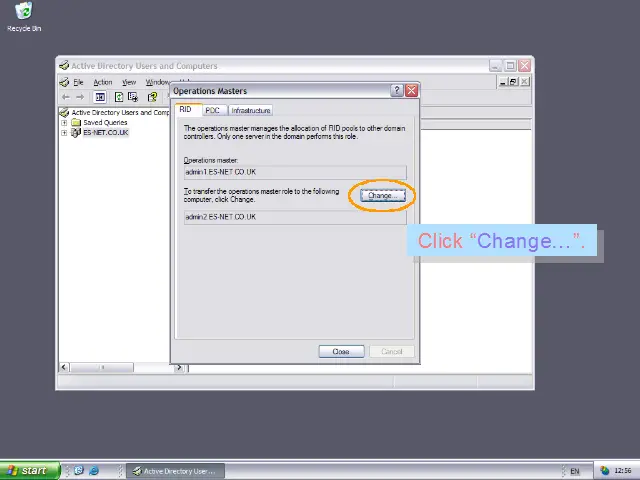Screen dimensions: 640x480
Task: Click the Active Directory window title bar icon
Action: (64, 66)
